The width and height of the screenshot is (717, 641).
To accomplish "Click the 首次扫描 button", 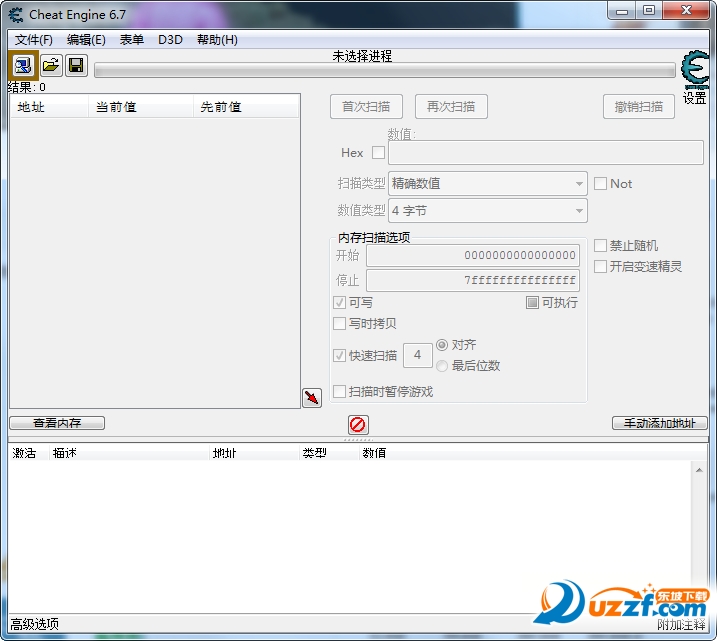I will (366, 107).
